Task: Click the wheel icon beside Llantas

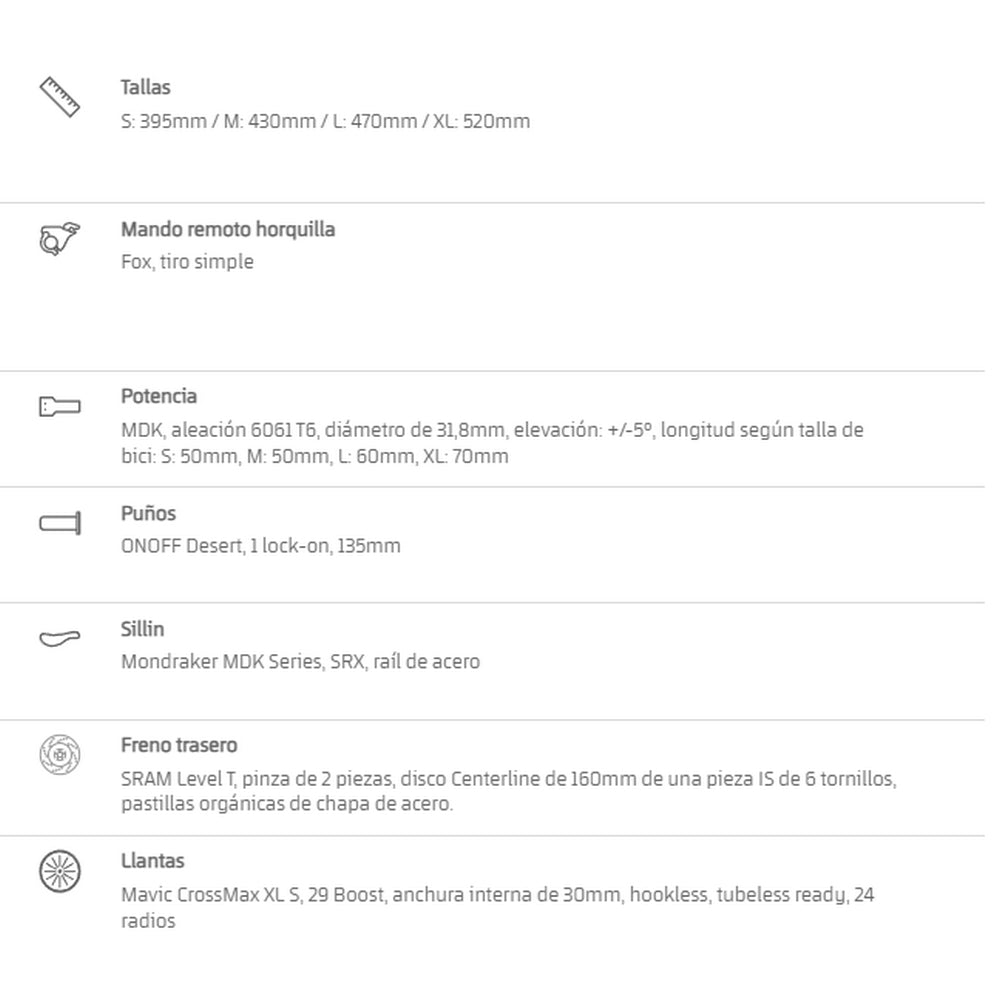Action: (60, 871)
